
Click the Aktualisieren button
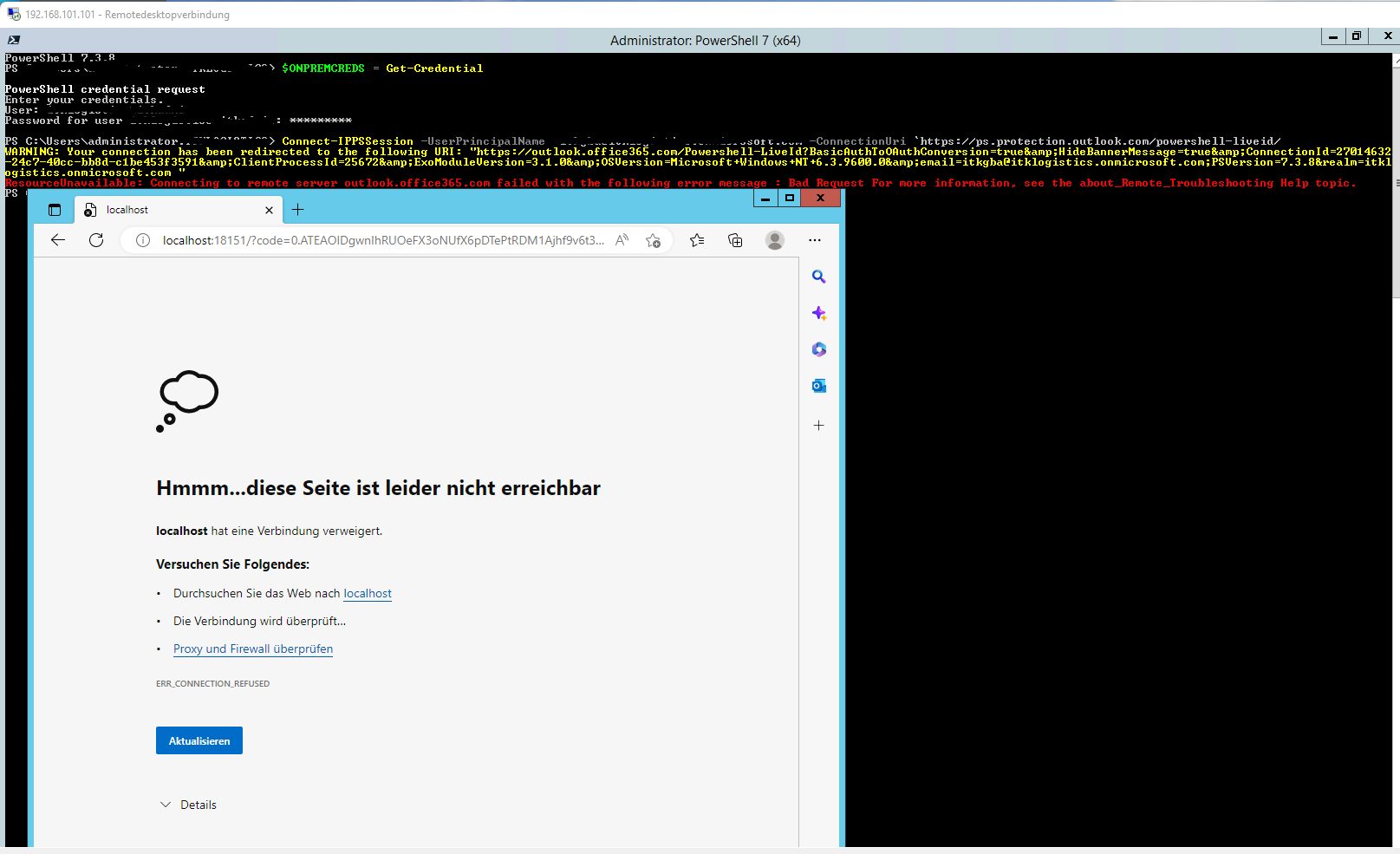(199, 740)
